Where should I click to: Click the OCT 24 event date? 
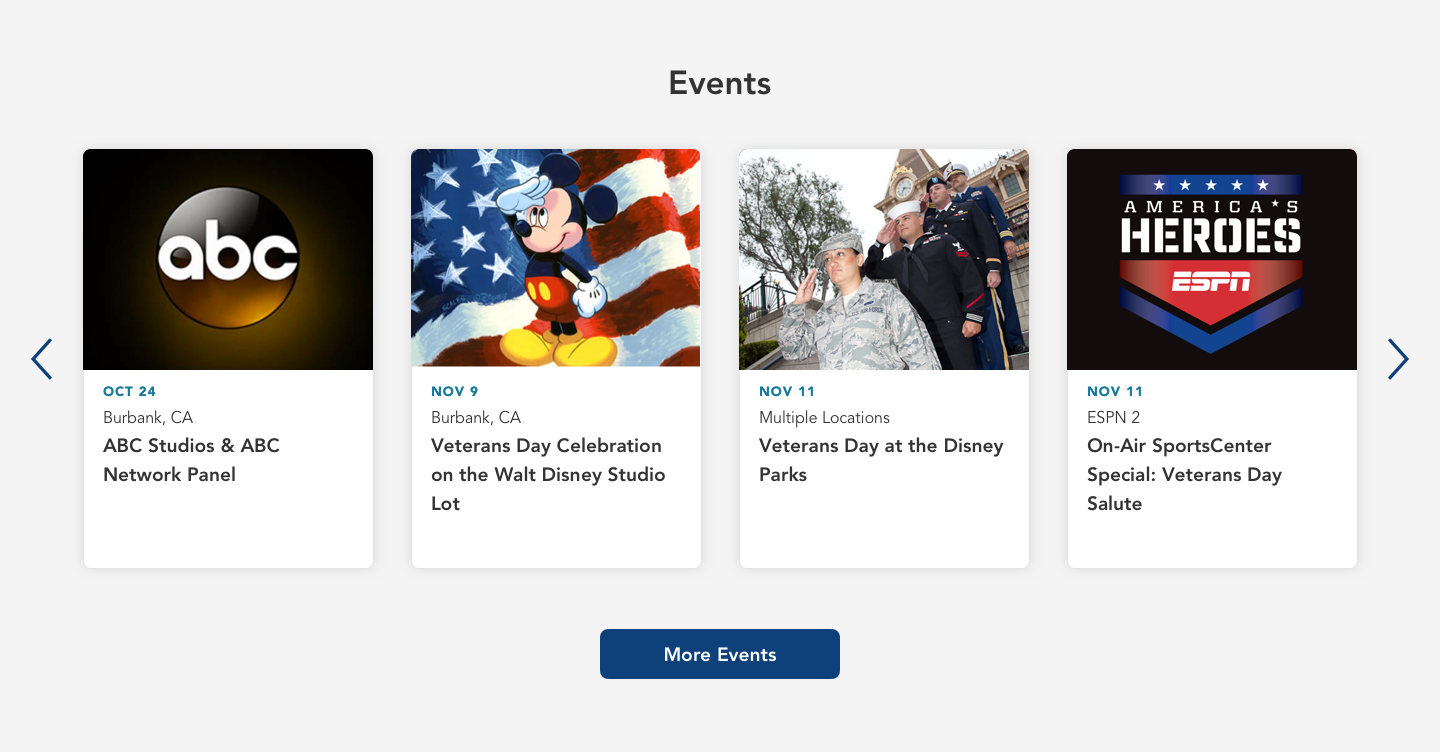tap(130, 391)
